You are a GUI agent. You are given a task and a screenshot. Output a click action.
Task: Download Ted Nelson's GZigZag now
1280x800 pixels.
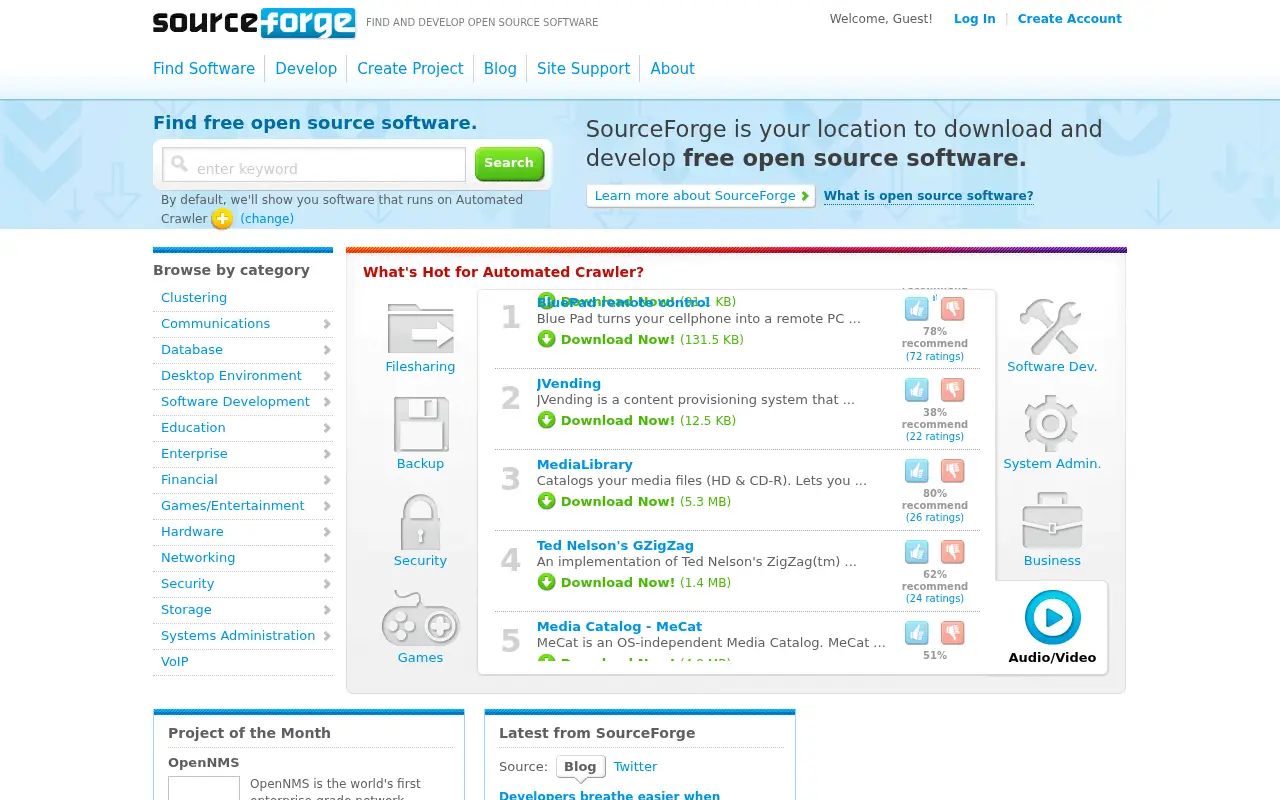coord(618,583)
